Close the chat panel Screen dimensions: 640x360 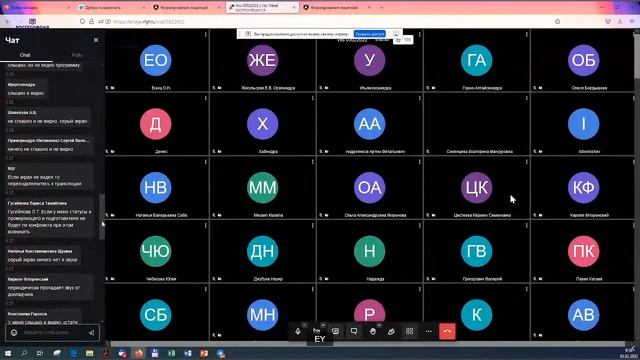(96, 40)
